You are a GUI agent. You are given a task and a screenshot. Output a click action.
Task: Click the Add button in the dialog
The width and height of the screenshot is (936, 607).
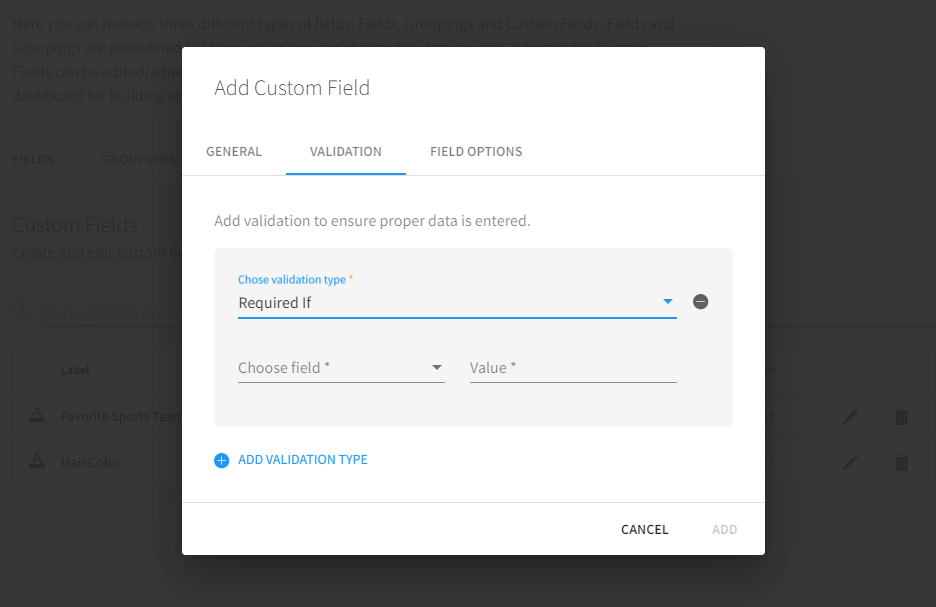click(725, 529)
